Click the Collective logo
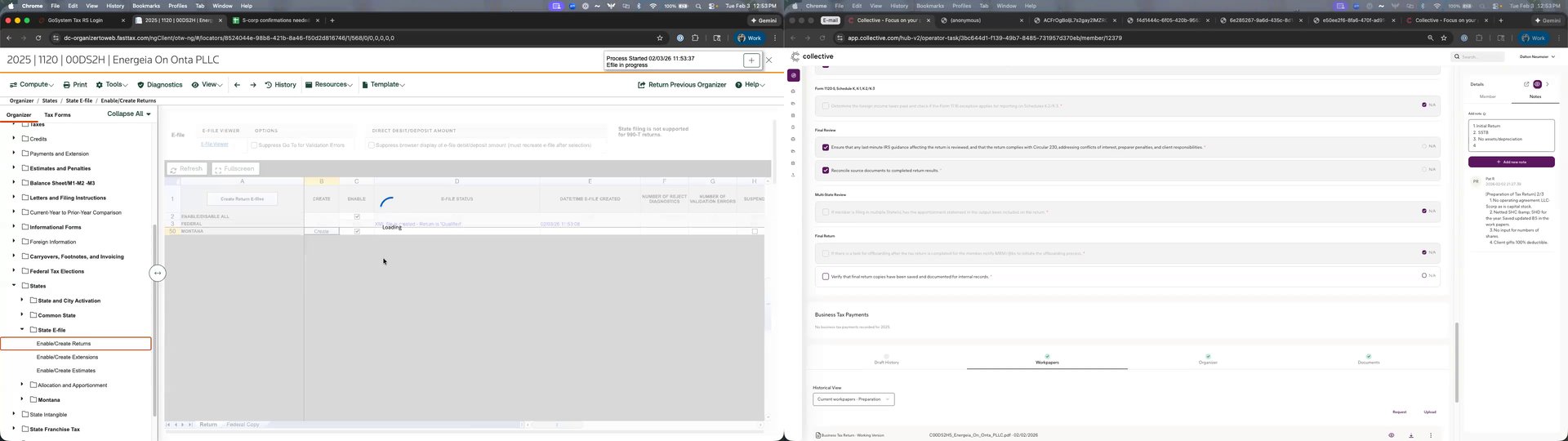Viewport: 1568px width, 441px height. coord(813,56)
